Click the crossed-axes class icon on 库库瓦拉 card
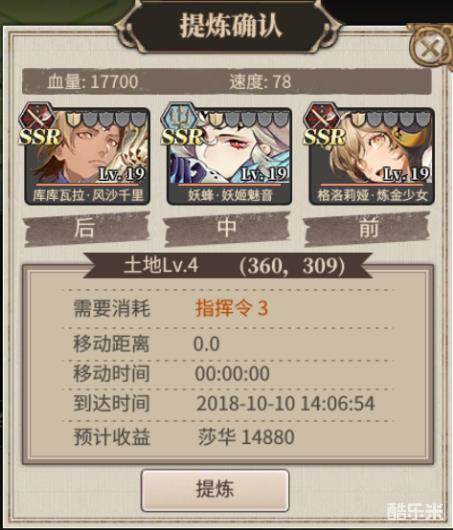453x530 pixels. (37, 117)
